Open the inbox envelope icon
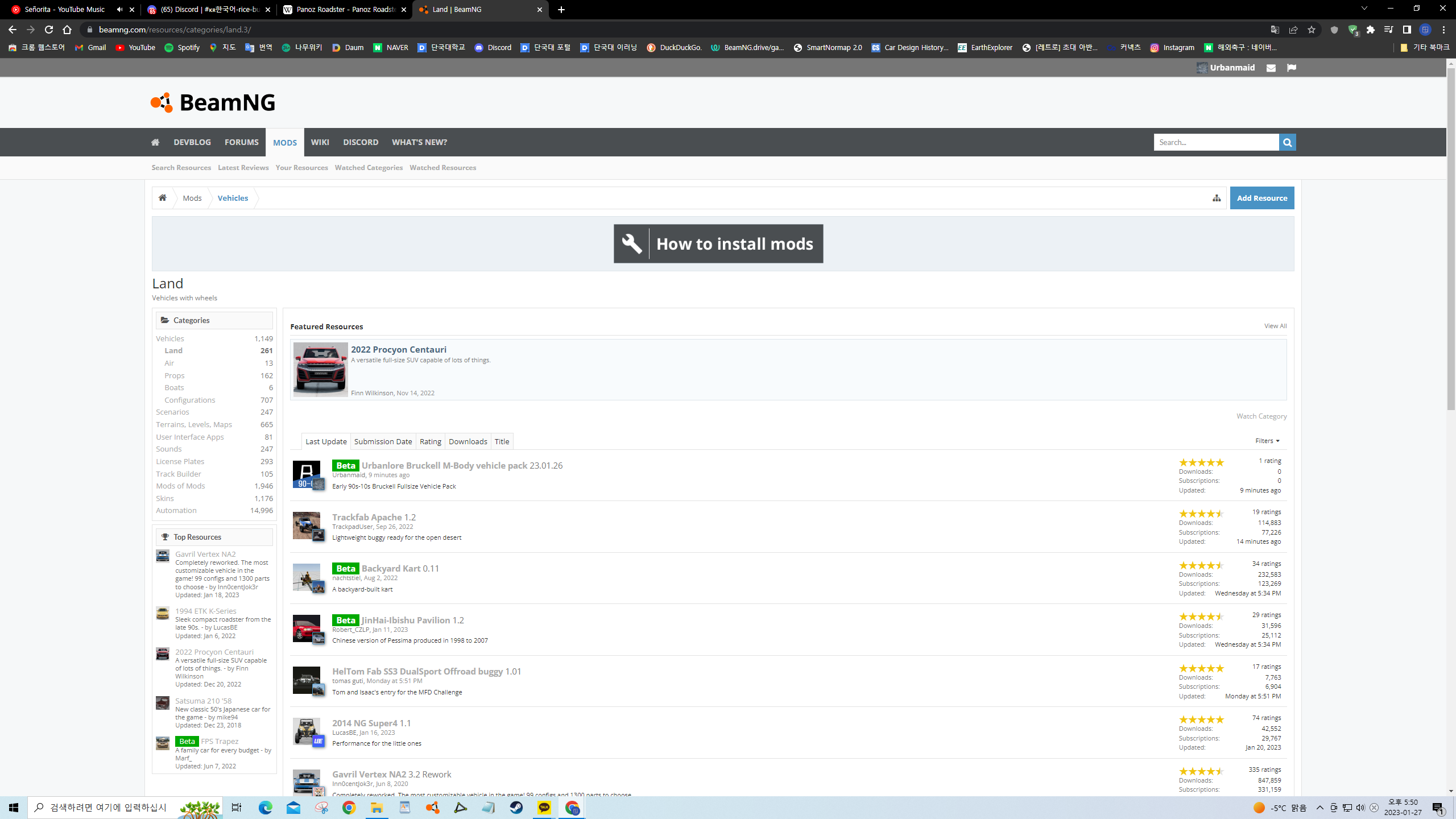Image resolution: width=1456 pixels, height=819 pixels. click(1271, 68)
